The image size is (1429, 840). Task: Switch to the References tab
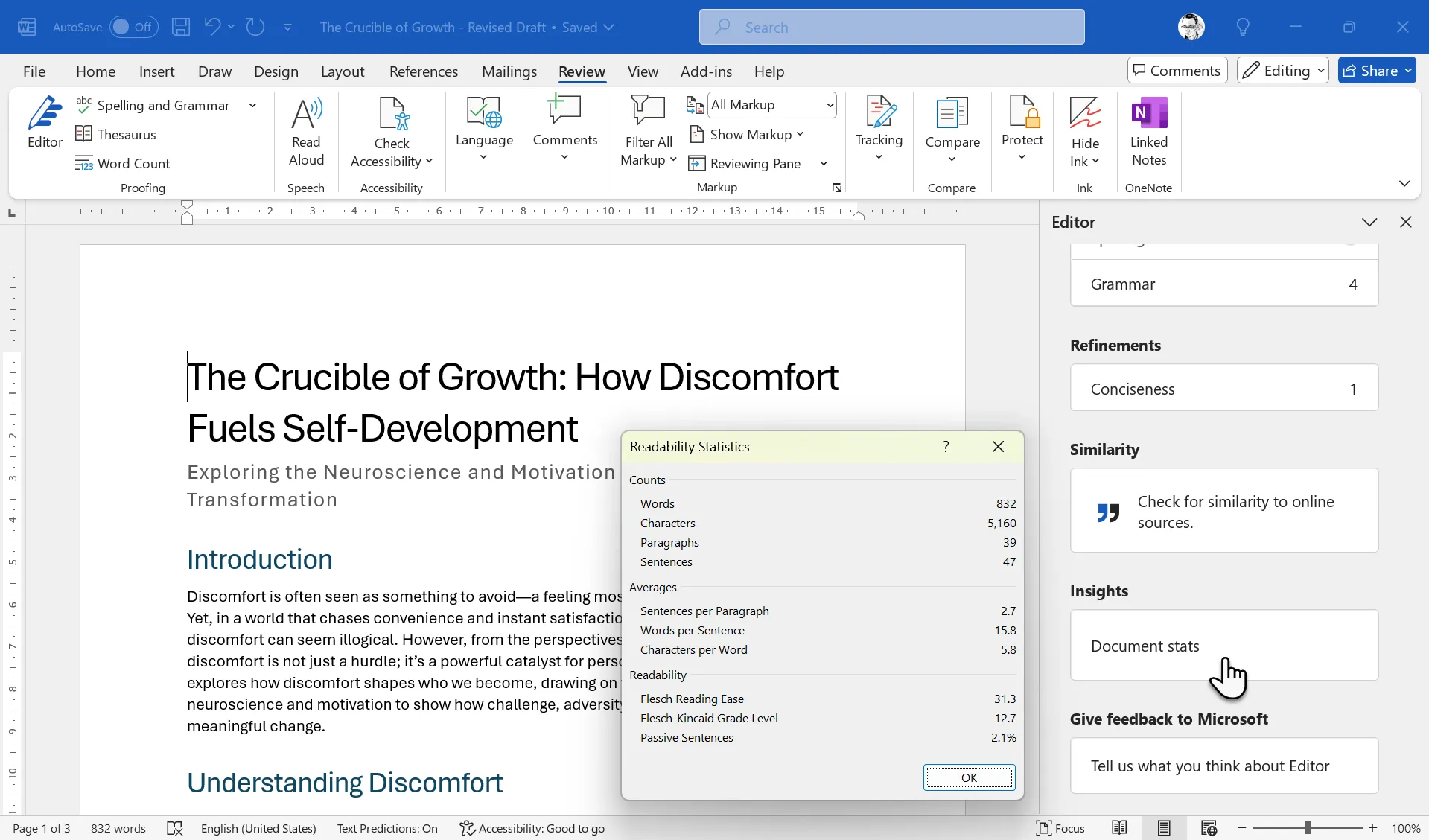[x=423, y=71]
